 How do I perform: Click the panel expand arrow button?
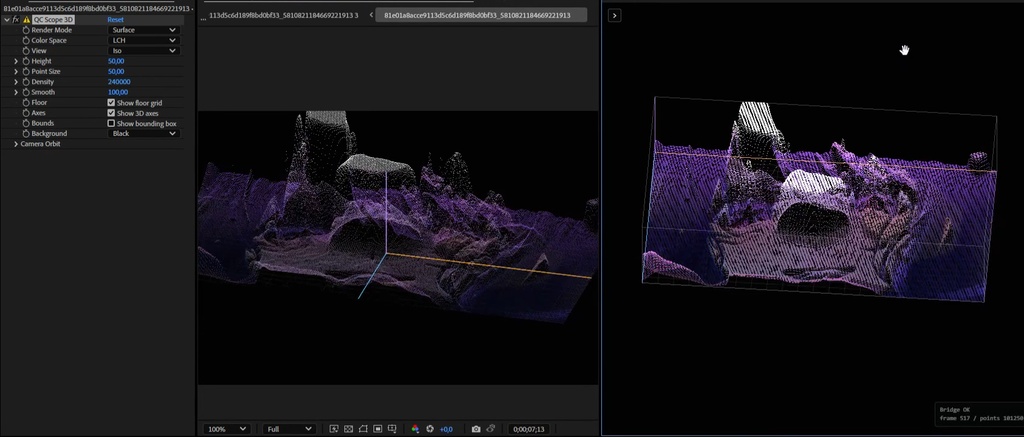pos(614,15)
